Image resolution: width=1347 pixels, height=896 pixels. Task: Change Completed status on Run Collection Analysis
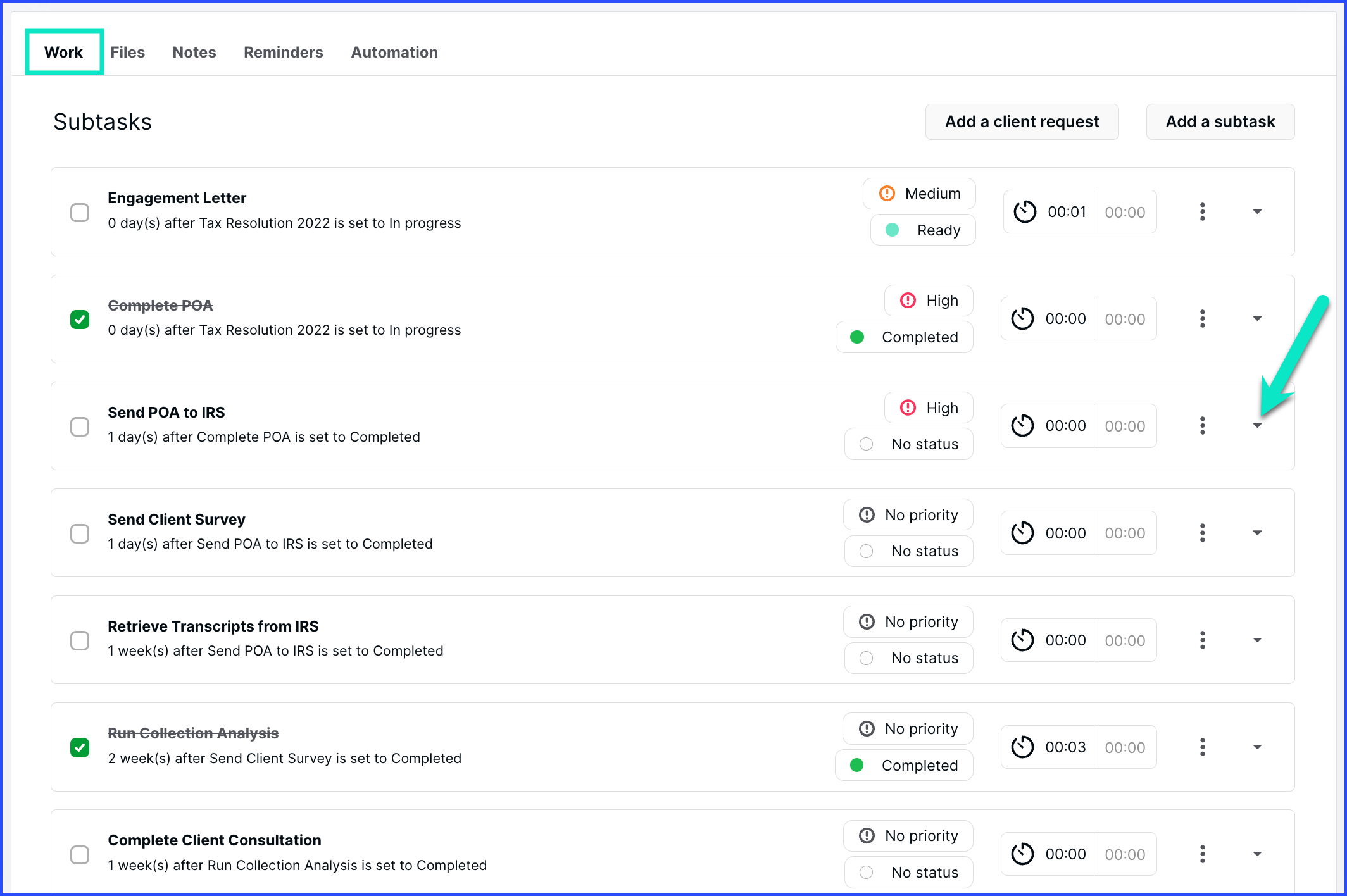coord(905,766)
